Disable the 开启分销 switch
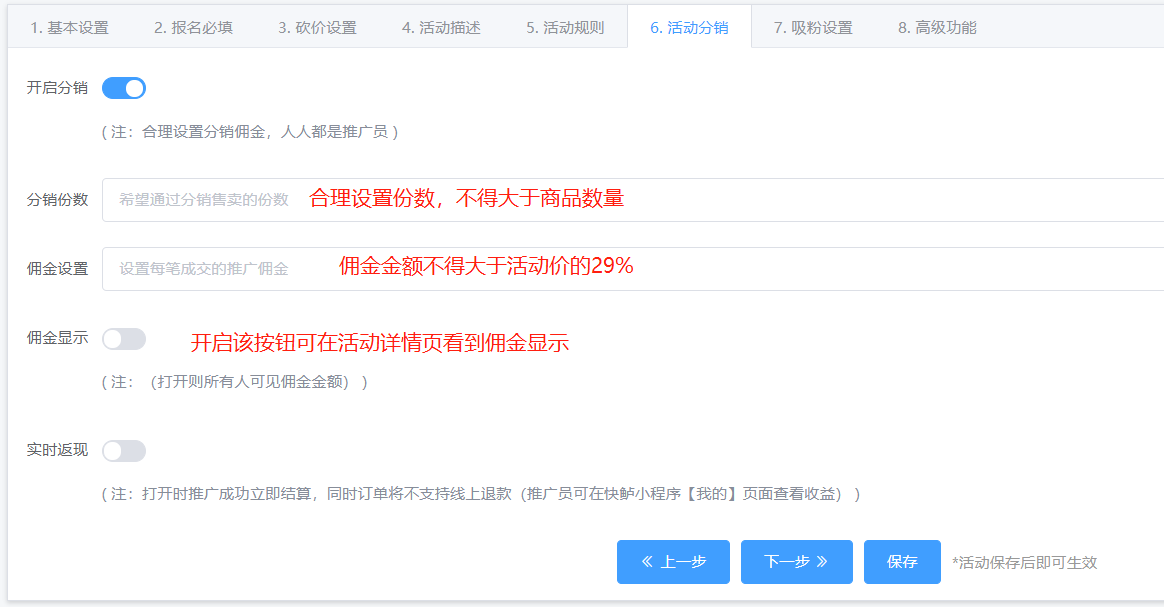Screen dimensions: 1164x607 coord(124,88)
